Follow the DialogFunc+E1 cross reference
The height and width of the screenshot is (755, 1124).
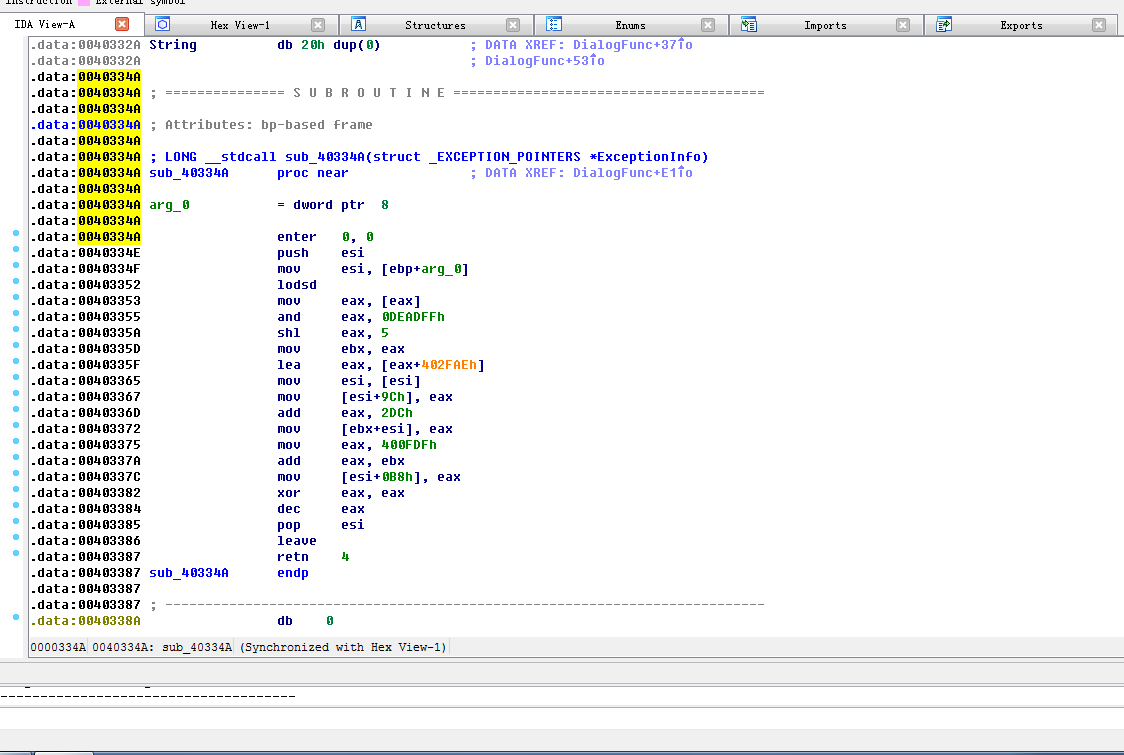(x=632, y=173)
